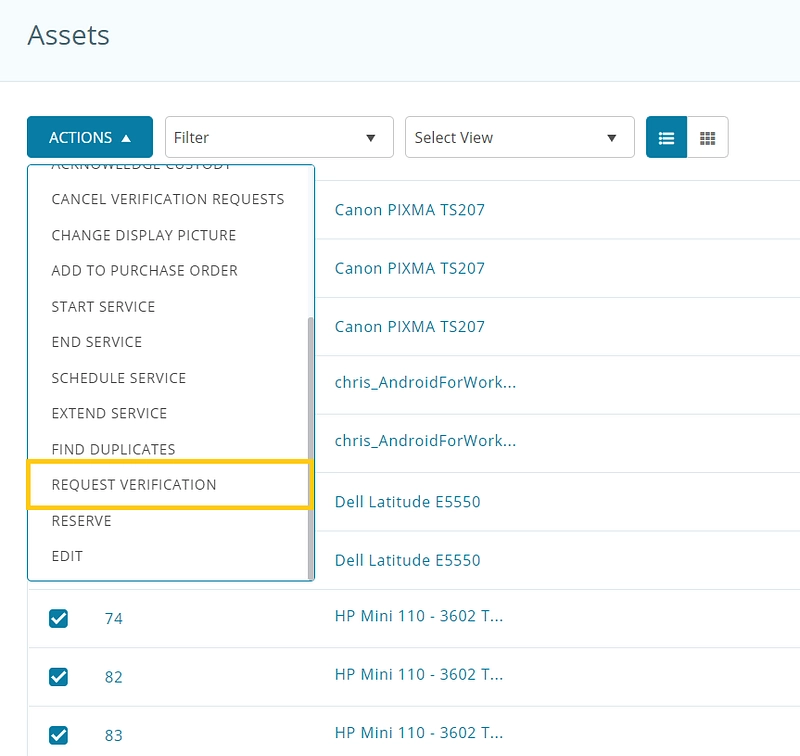Image resolution: width=800 pixels, height=756 pixels.
Task: Switch to list view icon
Action: [667, 138]
